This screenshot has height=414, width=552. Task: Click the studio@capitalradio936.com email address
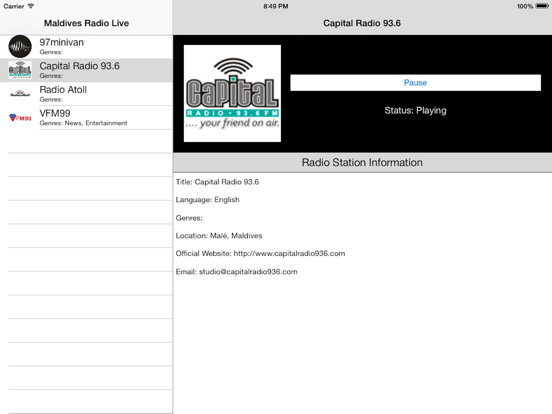[248, 271]
